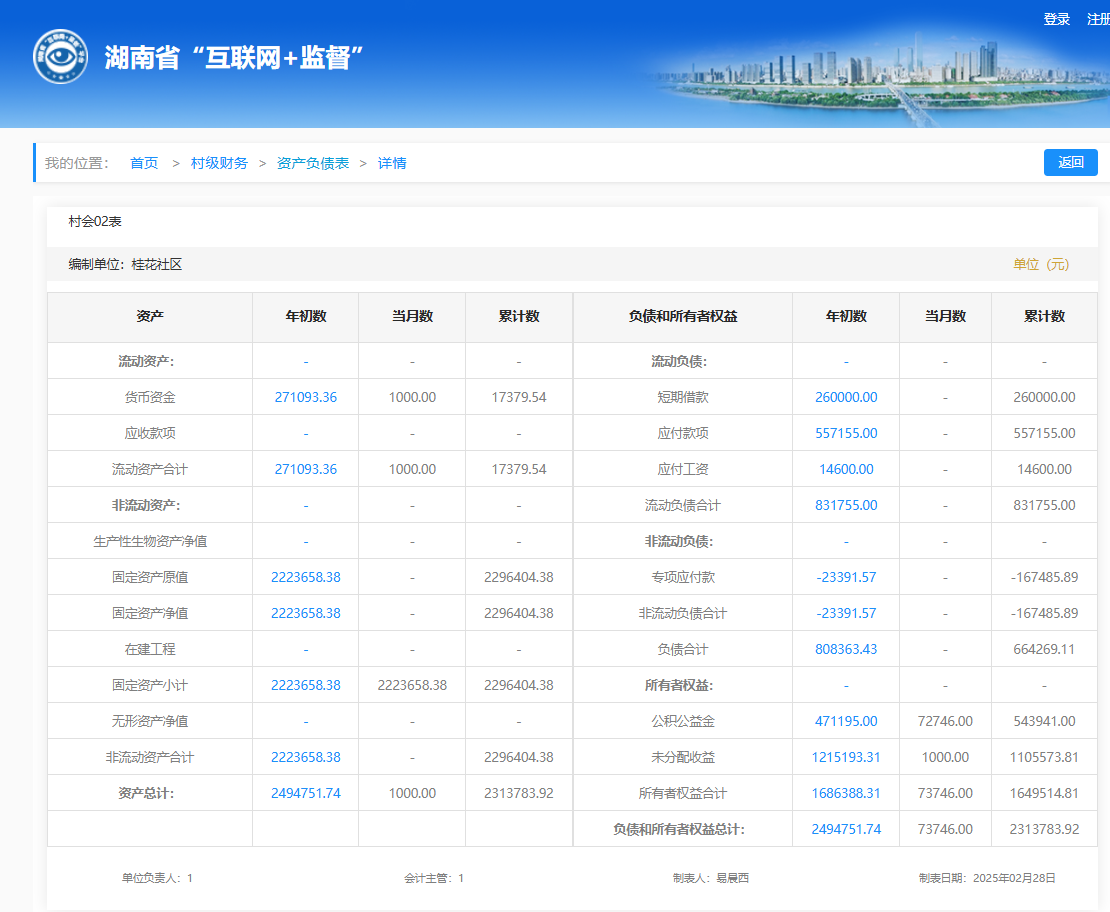Image resolution: width=1110 pixels, height=912 pixels.
Task: Select 专项应付款 累计数 value -167485.89
Action: pyautogui.click(x=1044, y=577)
